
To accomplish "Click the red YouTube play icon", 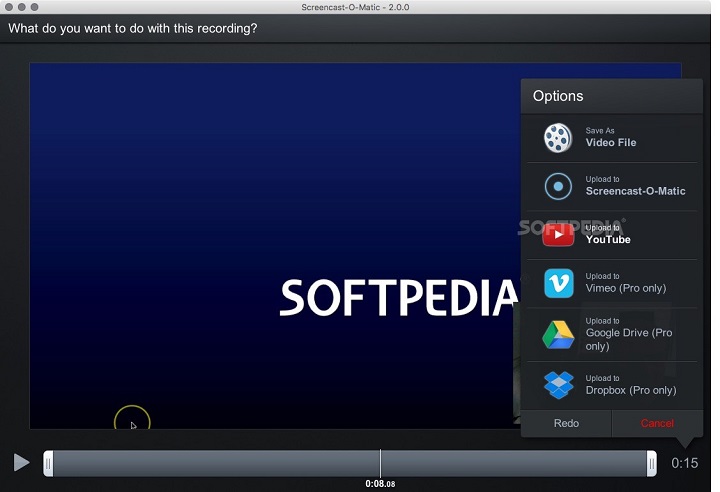I will coord(558,235).
